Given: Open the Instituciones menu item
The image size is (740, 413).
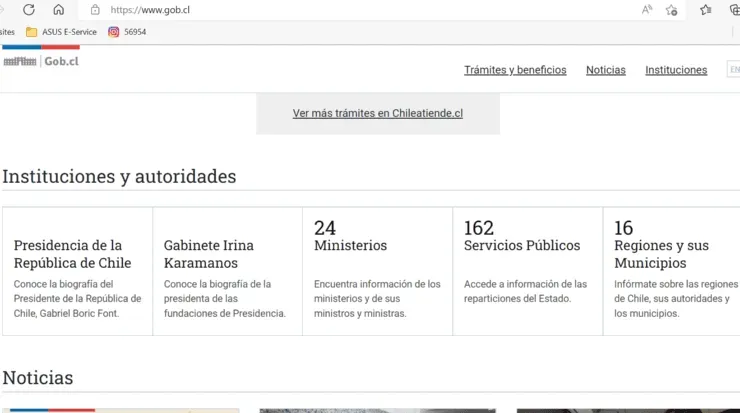Looking at the screenshot, I should point(676,70).
